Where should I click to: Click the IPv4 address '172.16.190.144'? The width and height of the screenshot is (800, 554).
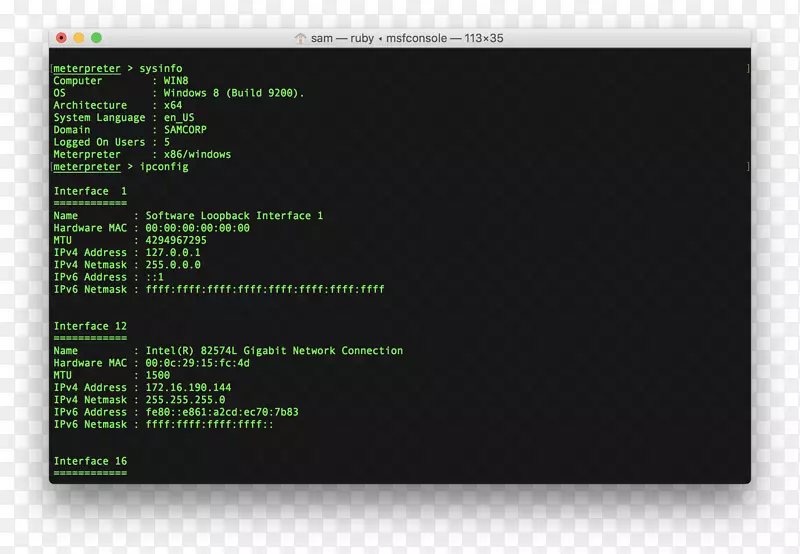pyautogui.click(x=188, y=387)
